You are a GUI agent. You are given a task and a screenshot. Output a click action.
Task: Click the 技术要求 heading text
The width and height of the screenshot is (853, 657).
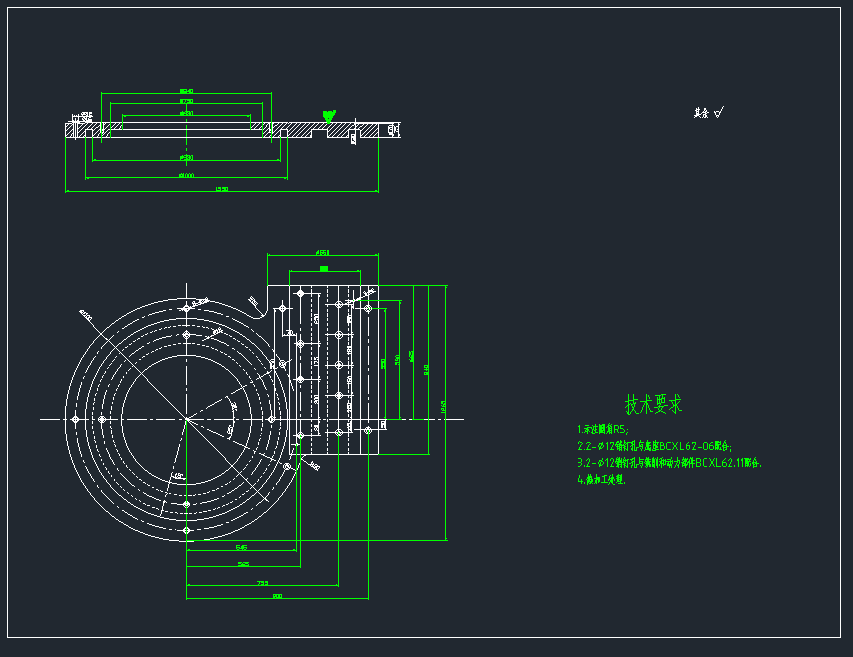(x=653, y=405)
